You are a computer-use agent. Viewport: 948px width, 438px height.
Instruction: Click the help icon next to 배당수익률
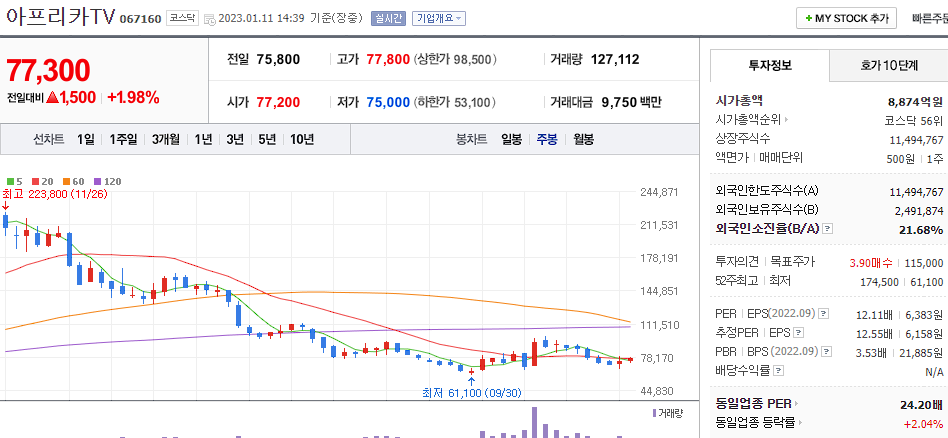[x=778, y=370]
